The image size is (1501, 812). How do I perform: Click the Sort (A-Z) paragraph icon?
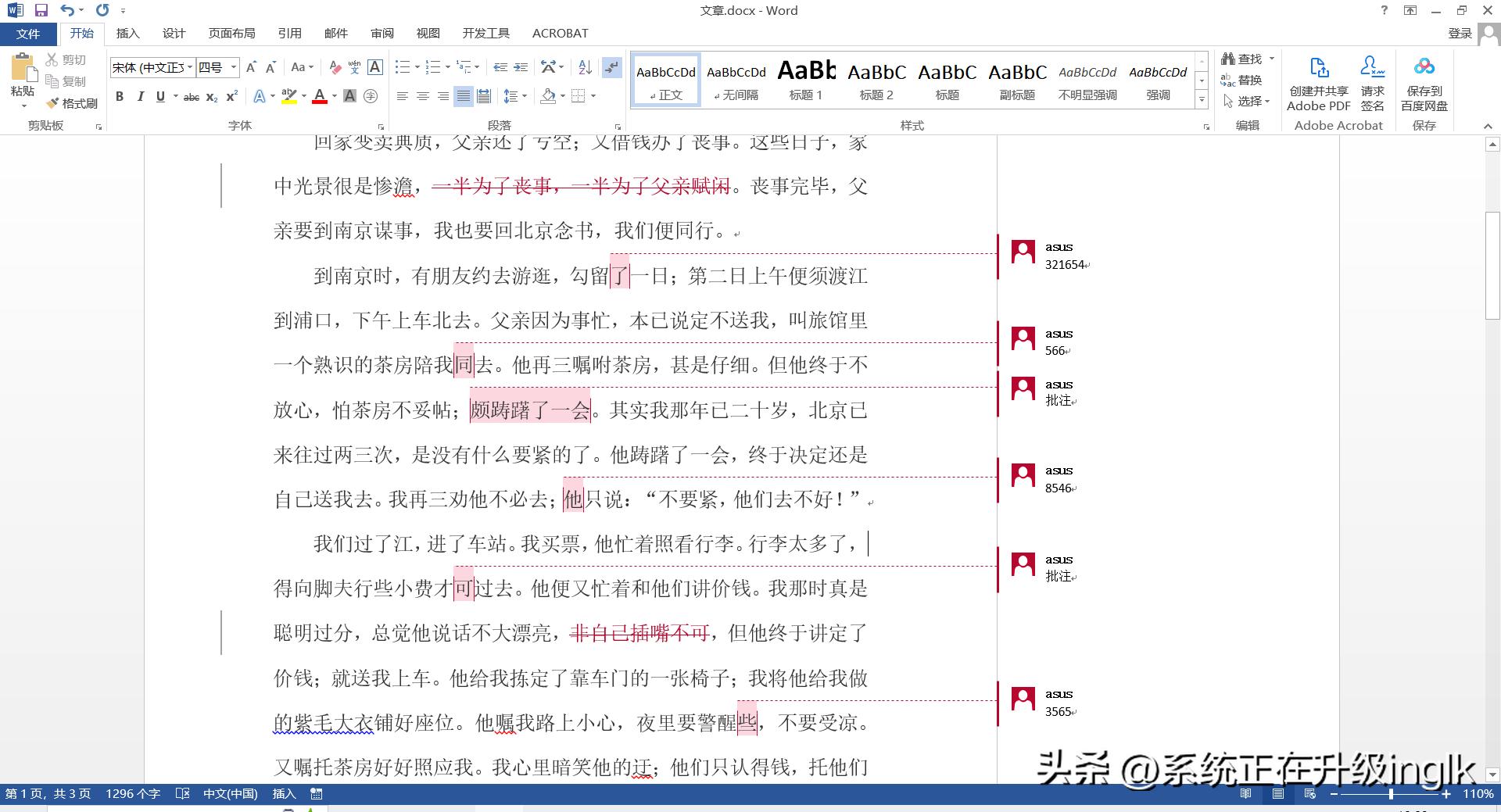[585, 67]
